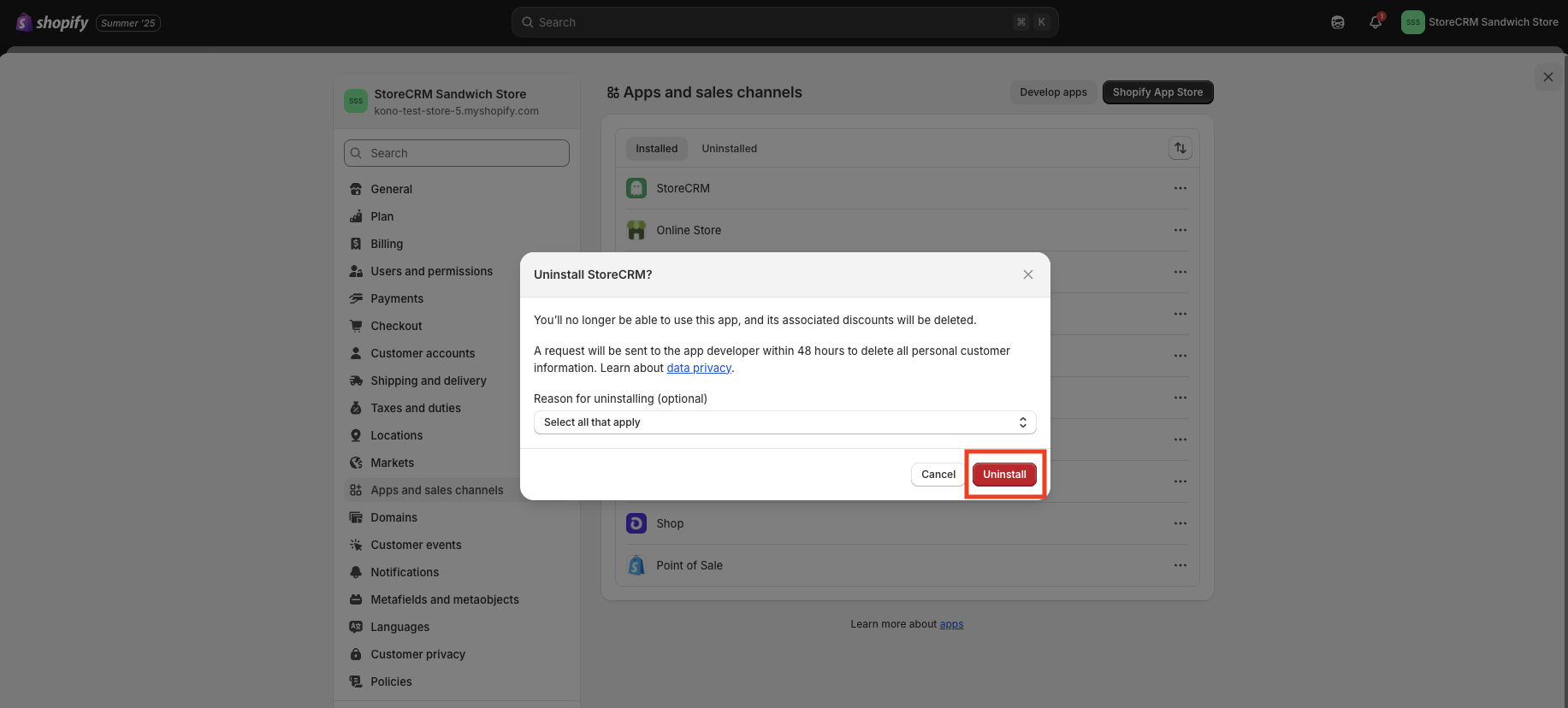Viewport: 1568px width, 708px height.
Task: Close the Uninstall StoreCRM dialog with X
Action: [1028, 274]
